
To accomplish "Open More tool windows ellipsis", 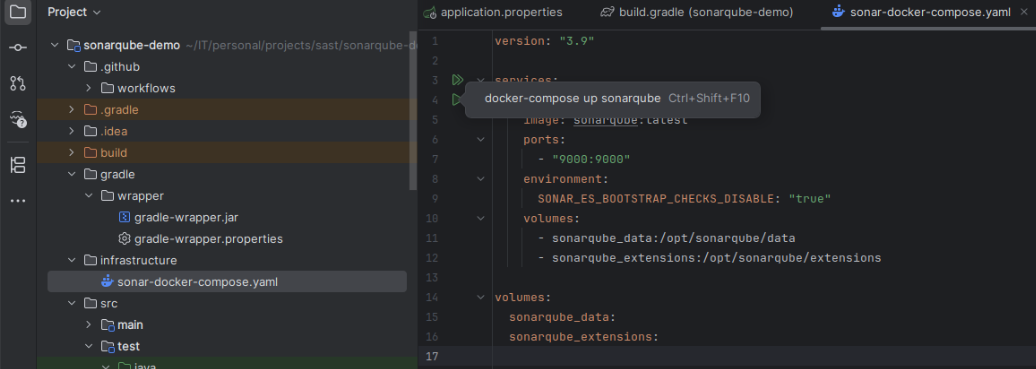I will [x=18, y=200].
